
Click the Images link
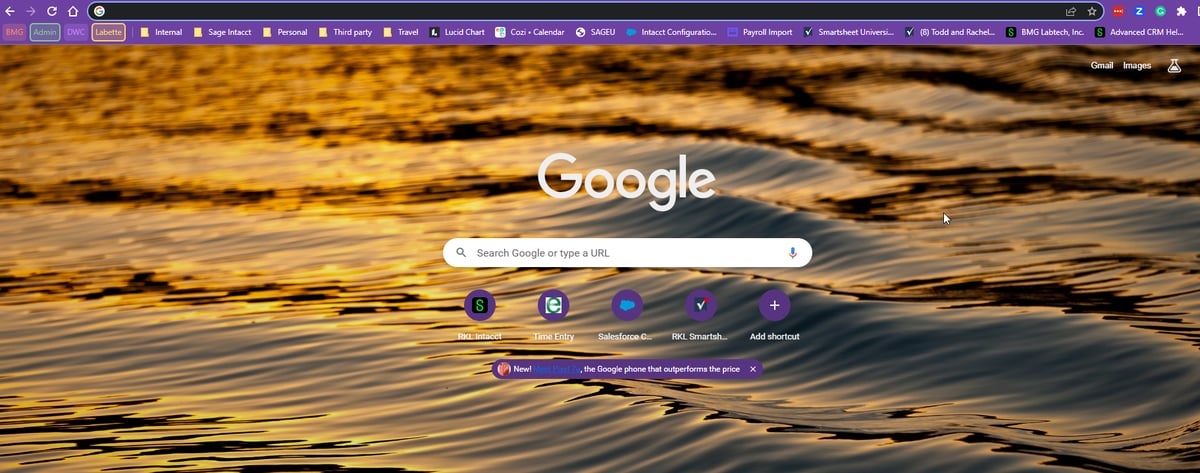coord(1137,66)
